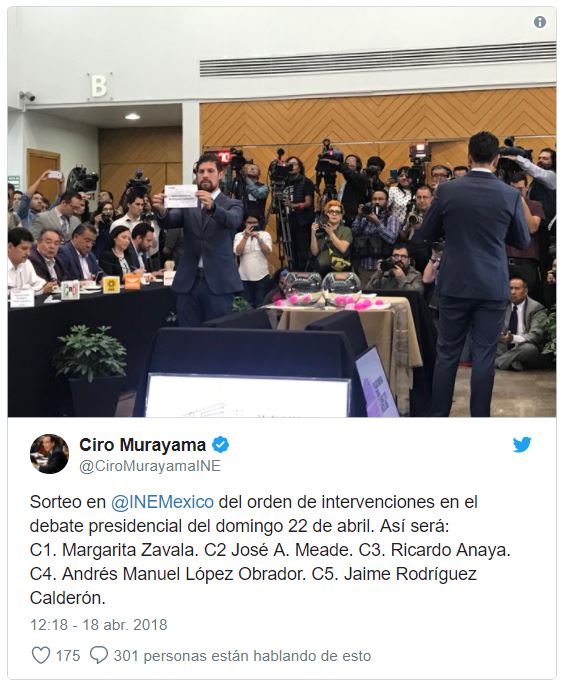Image resolution: width=565 pixels, height=688 pixels.
Task: Click the 175 likes count
Action: click(x=68, y=656)
